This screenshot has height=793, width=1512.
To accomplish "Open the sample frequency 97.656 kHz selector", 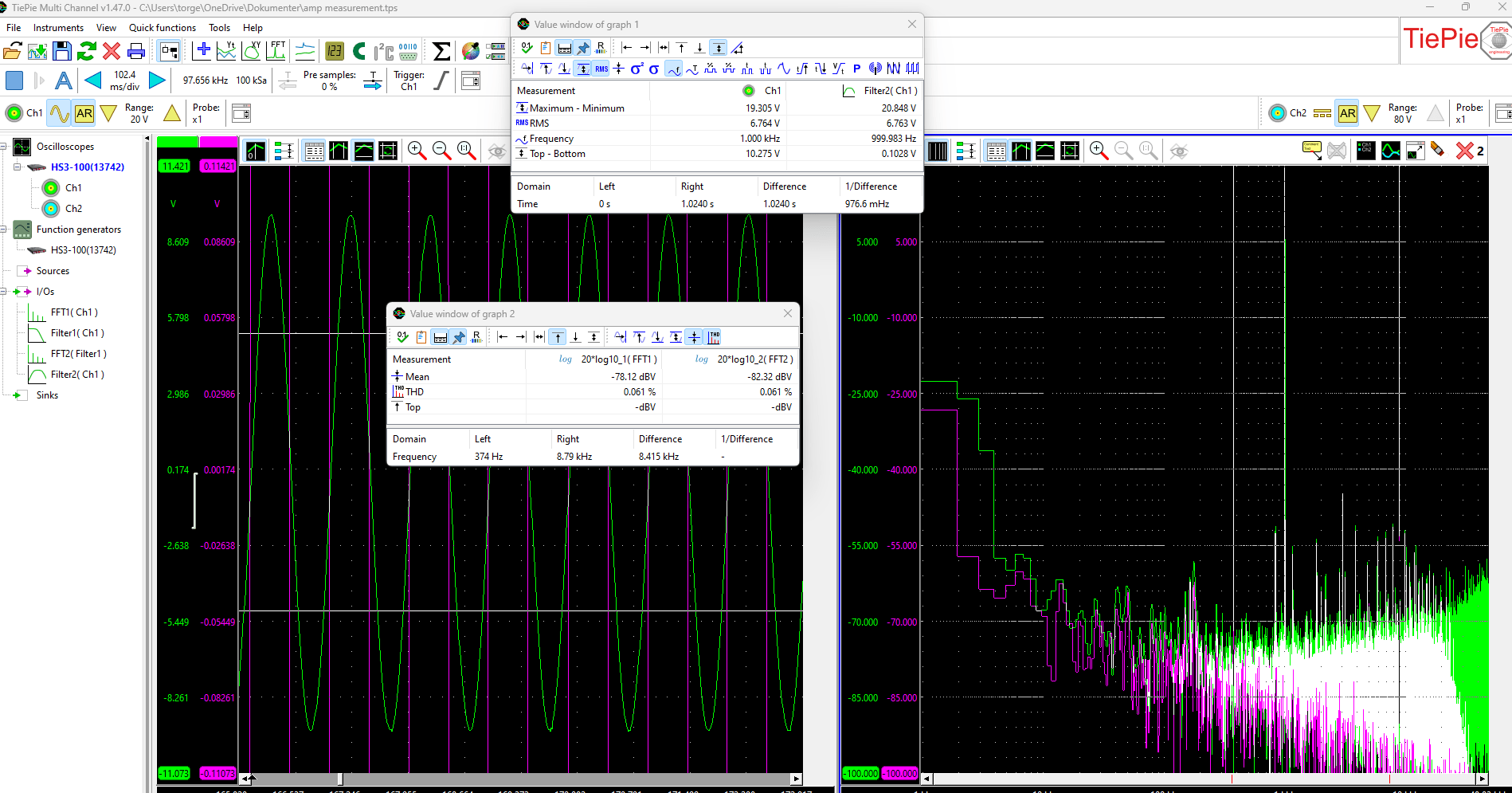I will pos(205,80).
